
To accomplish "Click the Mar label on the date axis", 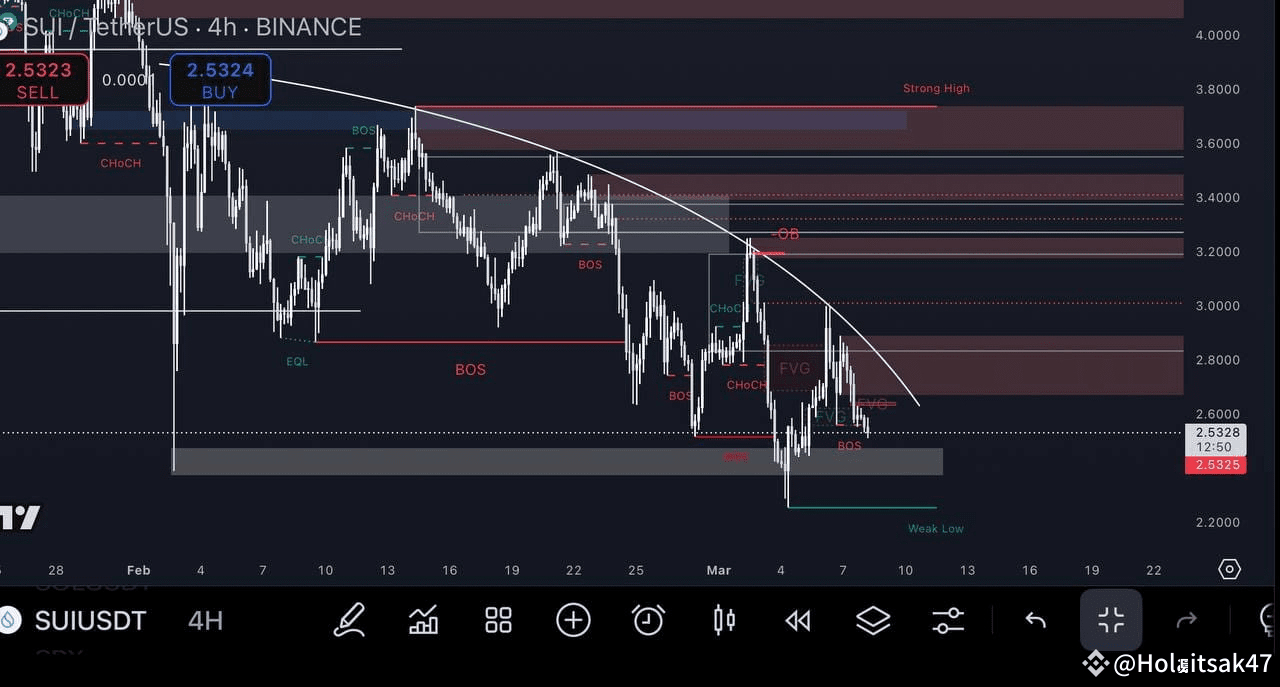I will 718,570.
